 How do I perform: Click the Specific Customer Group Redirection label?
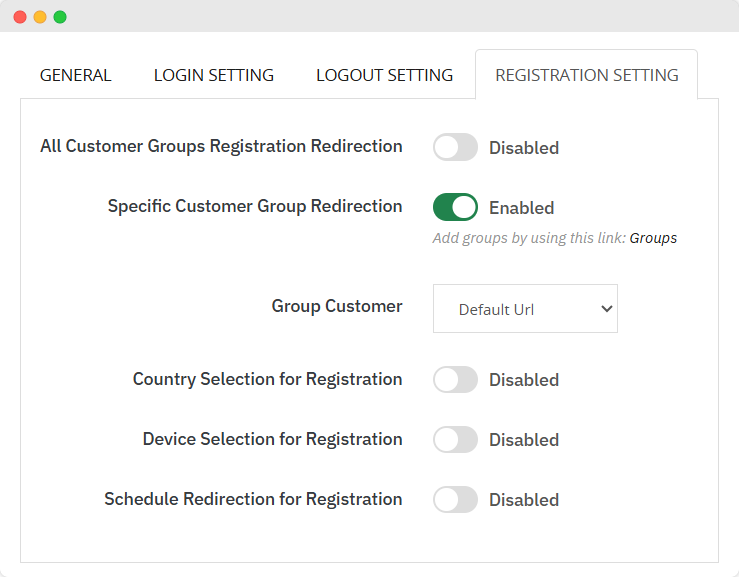[x=255, y=206]
